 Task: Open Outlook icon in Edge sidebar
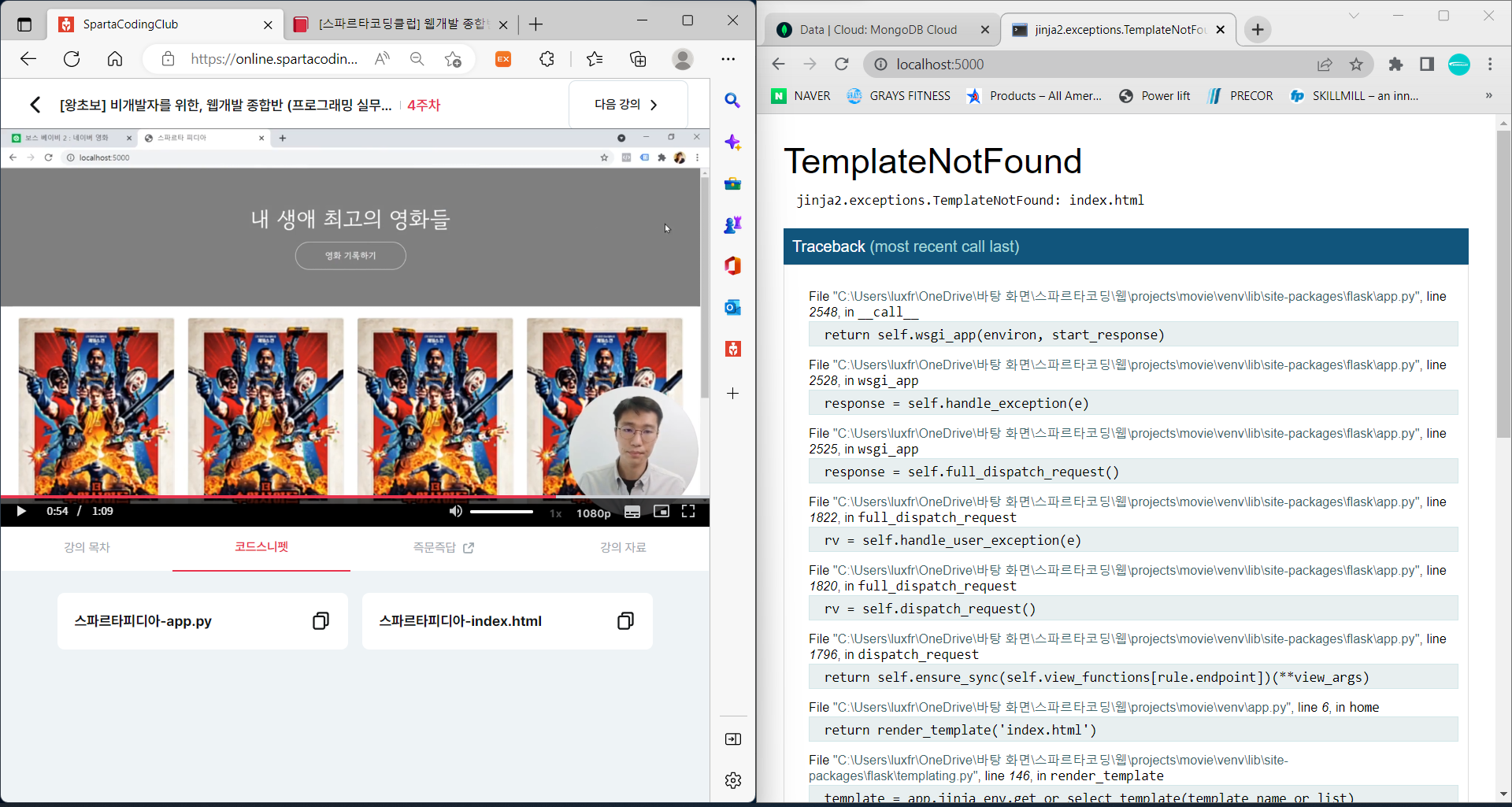tap(733, 308)
